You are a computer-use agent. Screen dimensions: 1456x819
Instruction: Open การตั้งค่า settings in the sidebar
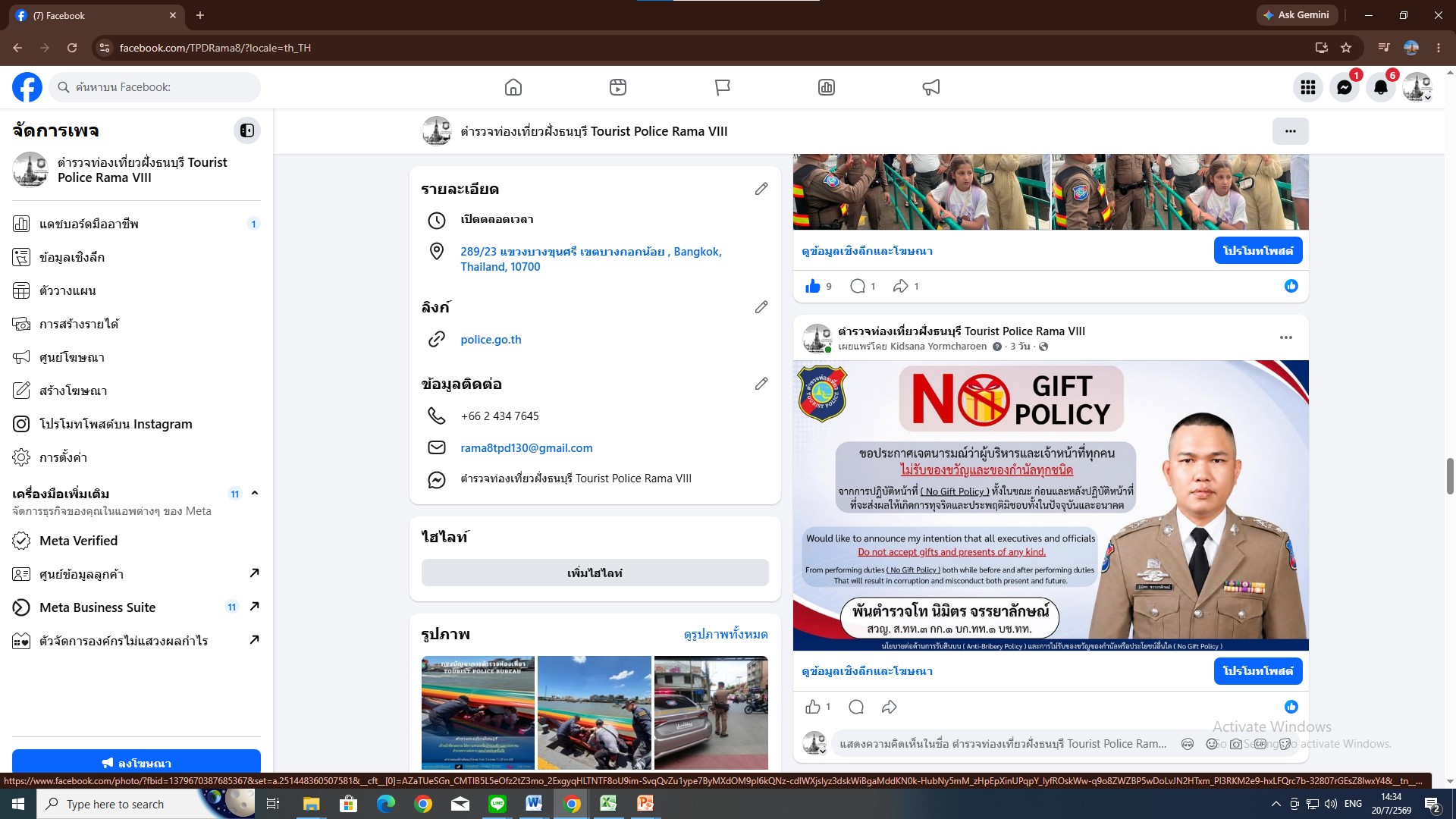[136, 457]
